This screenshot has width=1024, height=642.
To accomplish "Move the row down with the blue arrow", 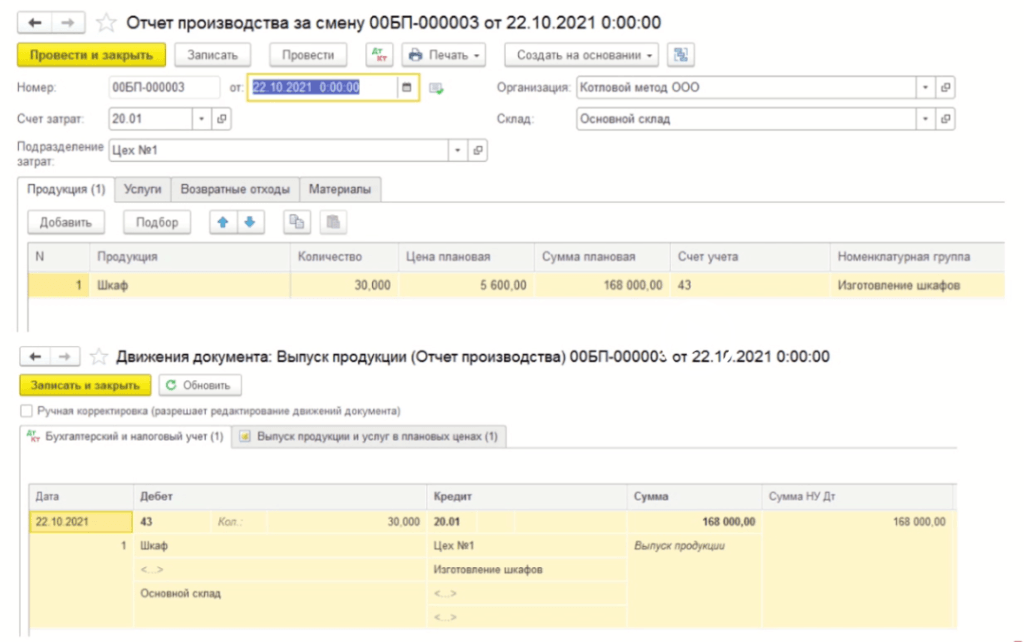I will pos(250,222).
